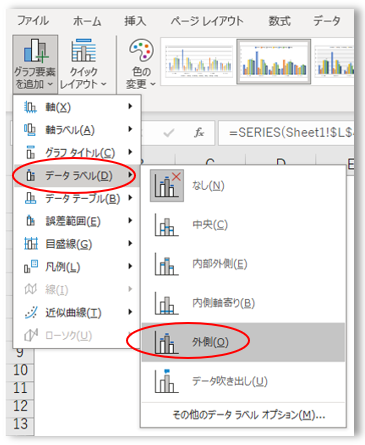Screen dimensions: 365x445
Task: Open the グラフ要素を追加 dropdown button
Action: click(35, 64)
